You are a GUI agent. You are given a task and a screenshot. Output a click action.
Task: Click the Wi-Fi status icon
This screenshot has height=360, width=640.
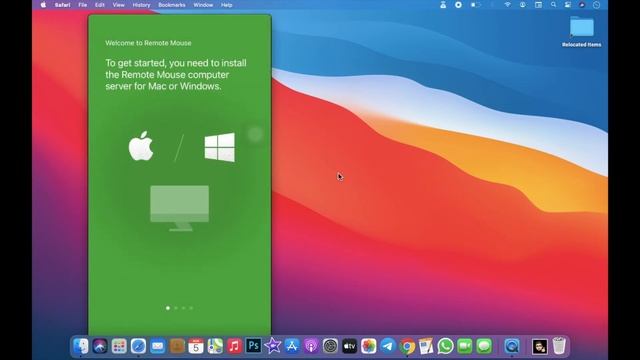click(x=507, y=5)
